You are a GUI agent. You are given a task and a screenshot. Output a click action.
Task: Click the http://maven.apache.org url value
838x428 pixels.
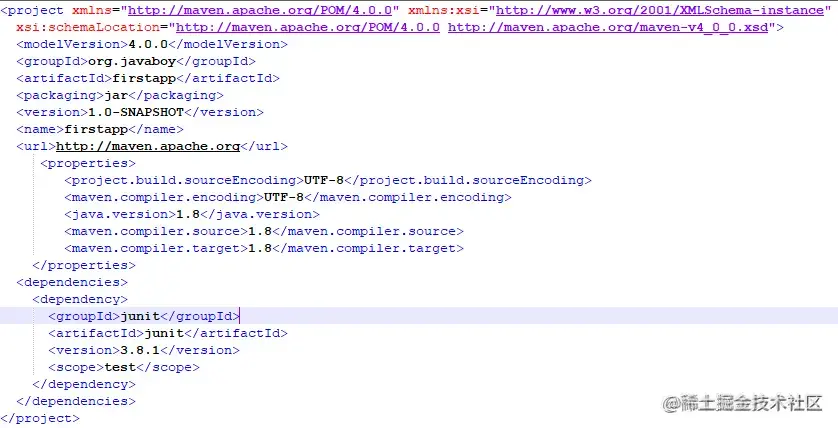click(x=148, y=146)
